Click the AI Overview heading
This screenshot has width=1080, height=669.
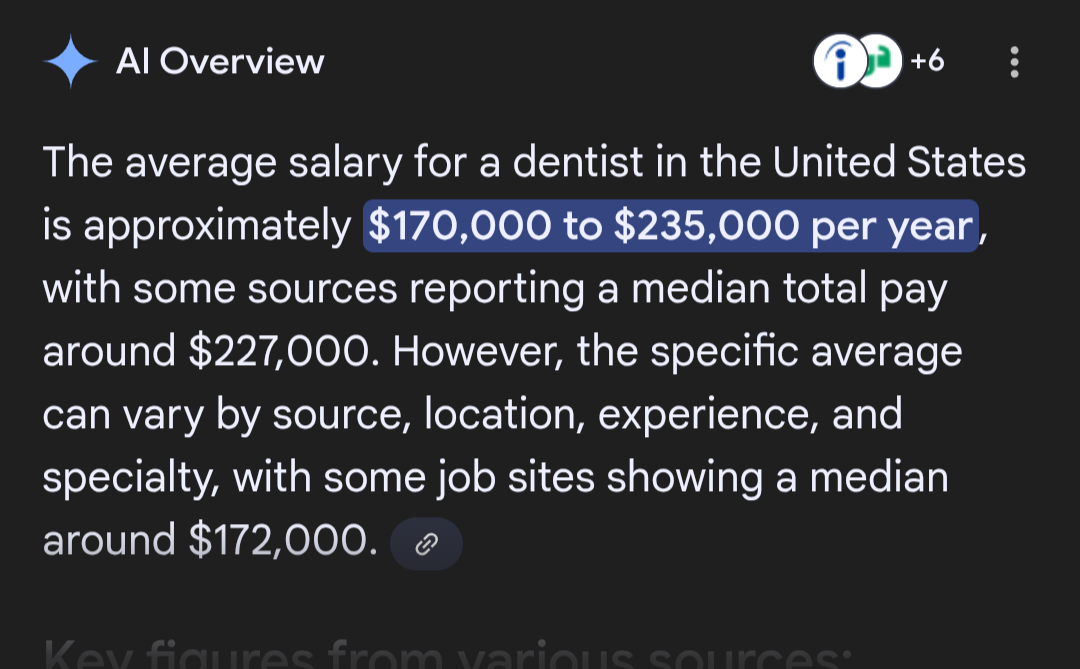(220, 62)
